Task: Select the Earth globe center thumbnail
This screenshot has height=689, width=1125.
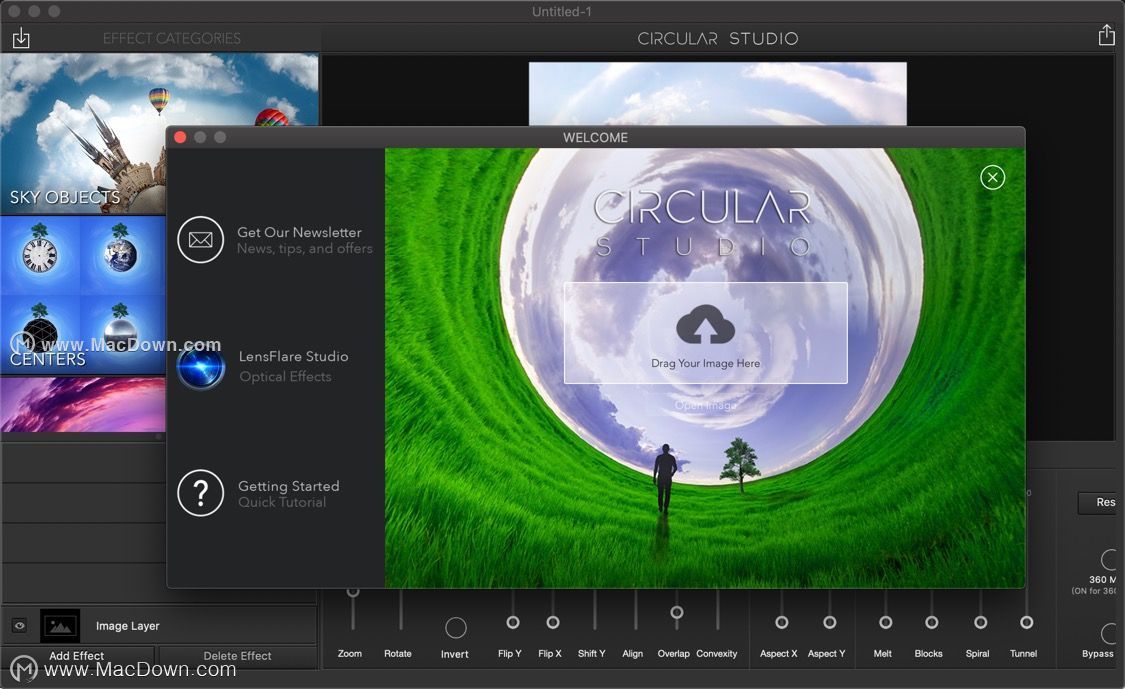Action: pos(121,253)
